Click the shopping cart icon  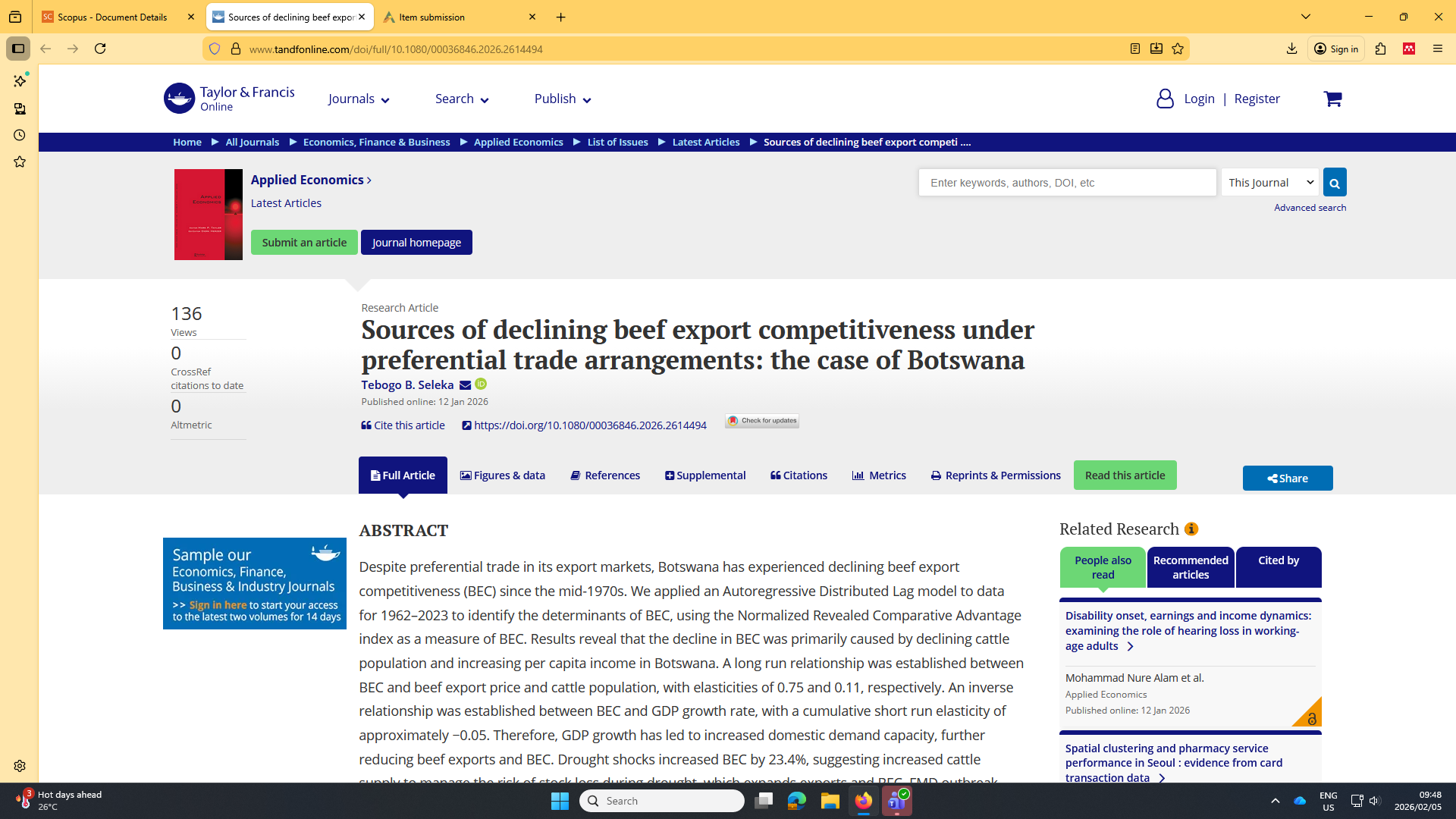pyautogui.click(x=1332, y=99)
